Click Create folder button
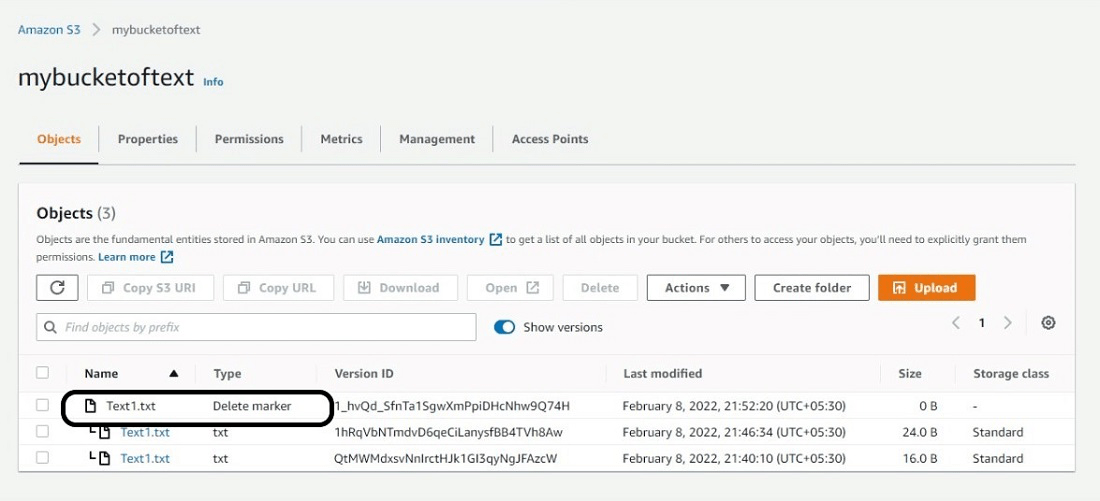Viewport: 1100px width, 501px height. pyautogui.click(x=812, y=288)
